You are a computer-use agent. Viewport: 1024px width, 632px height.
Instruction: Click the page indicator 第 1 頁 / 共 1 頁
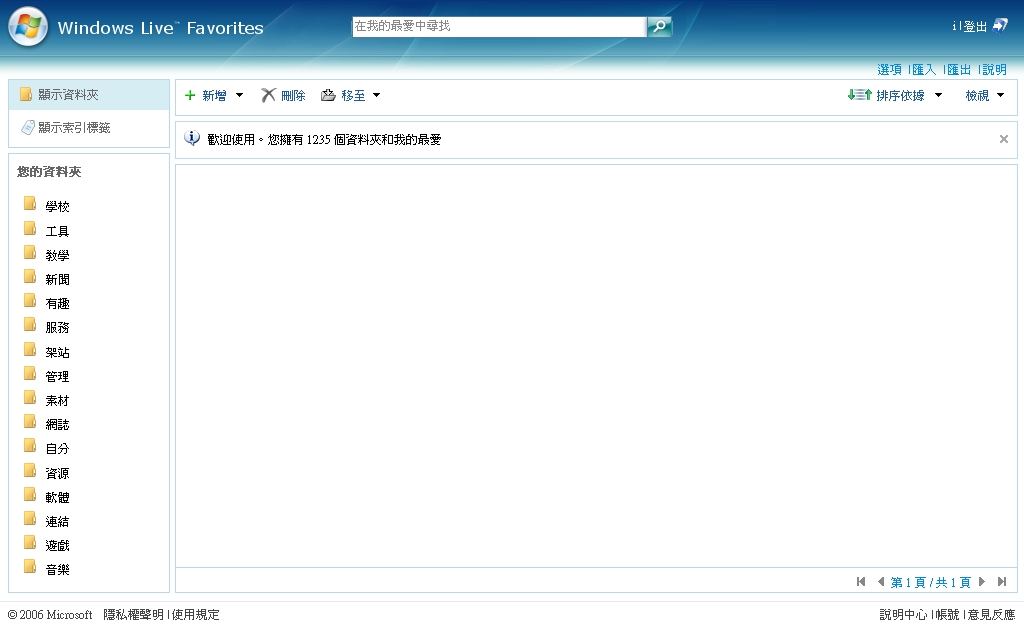931,582
